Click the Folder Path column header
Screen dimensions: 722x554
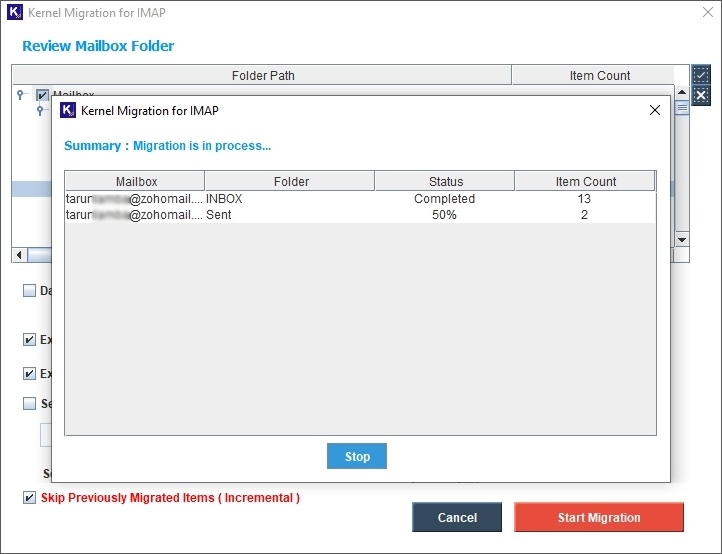click(x=262, y=76)
